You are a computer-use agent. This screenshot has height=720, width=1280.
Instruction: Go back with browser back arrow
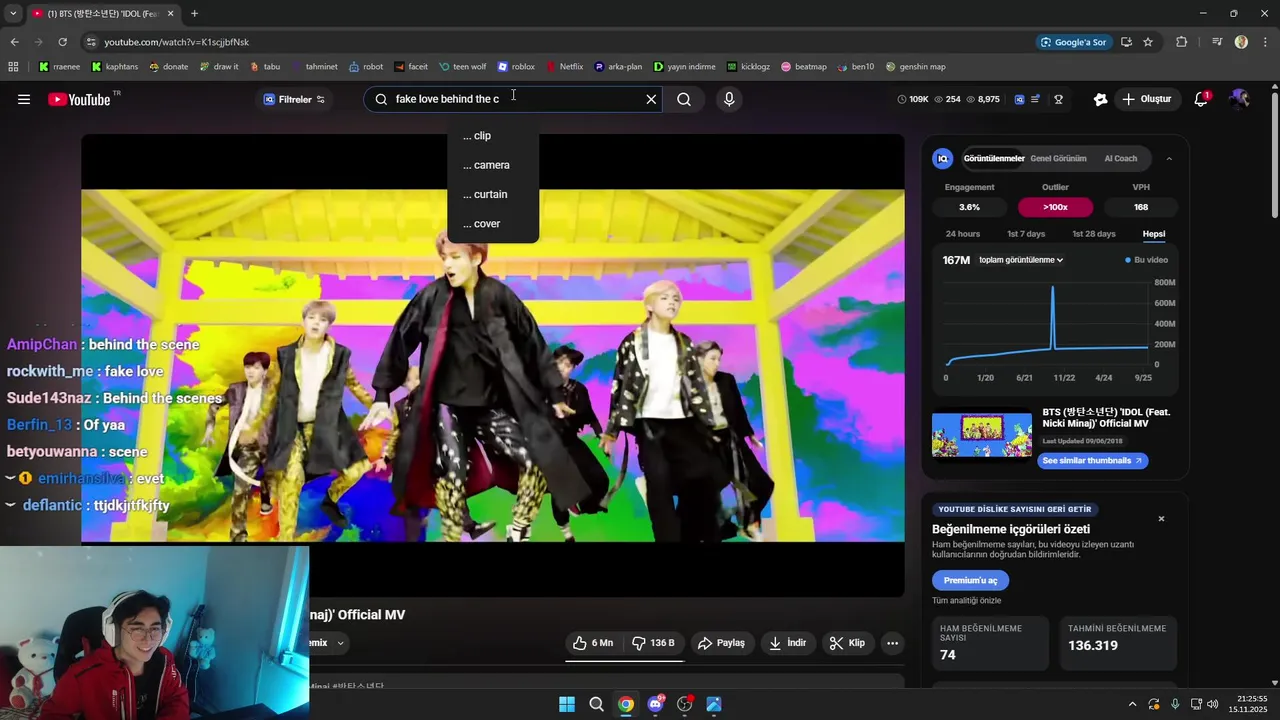14,42
